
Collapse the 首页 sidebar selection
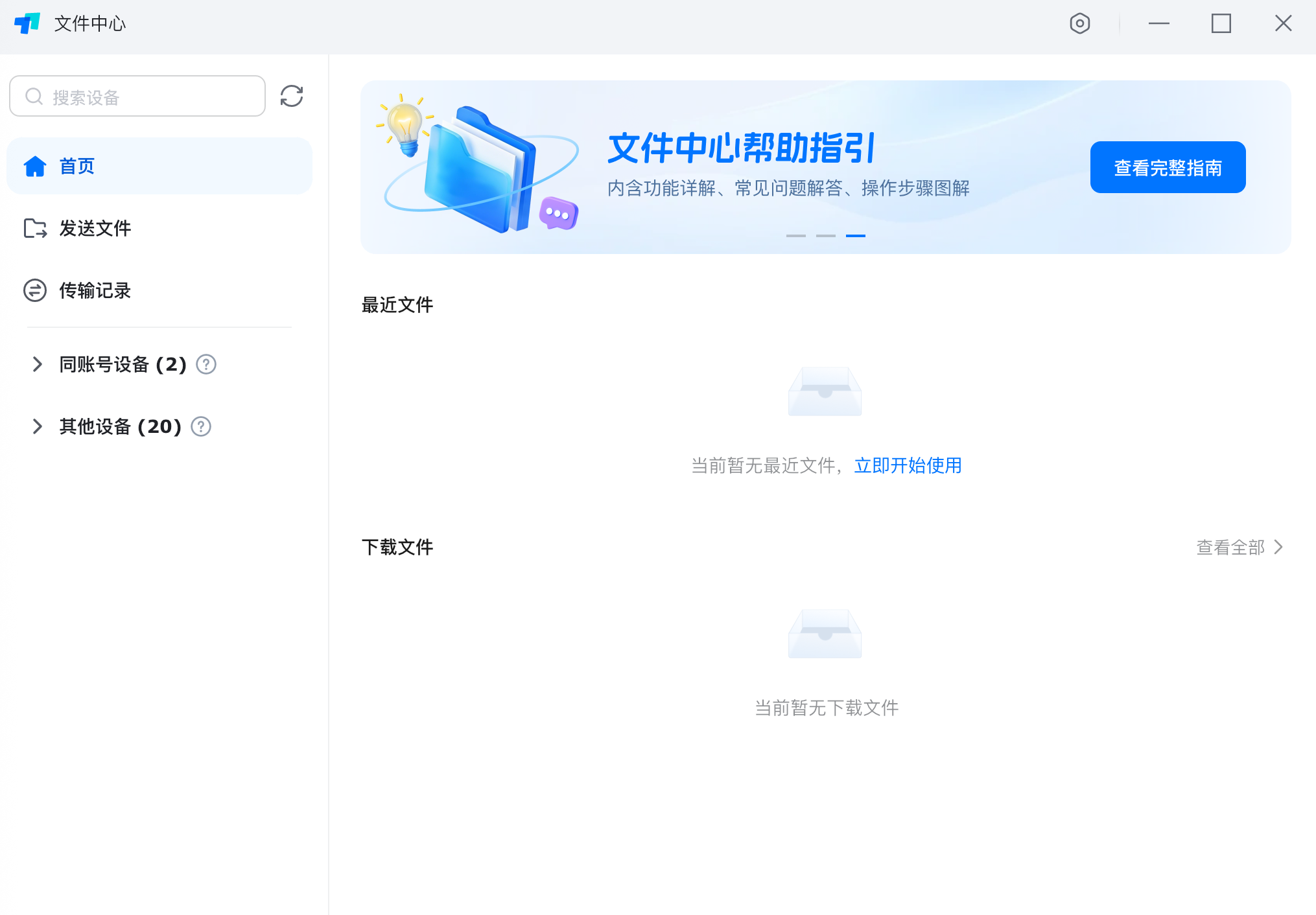pyautogui.click(x=76, y=165)
